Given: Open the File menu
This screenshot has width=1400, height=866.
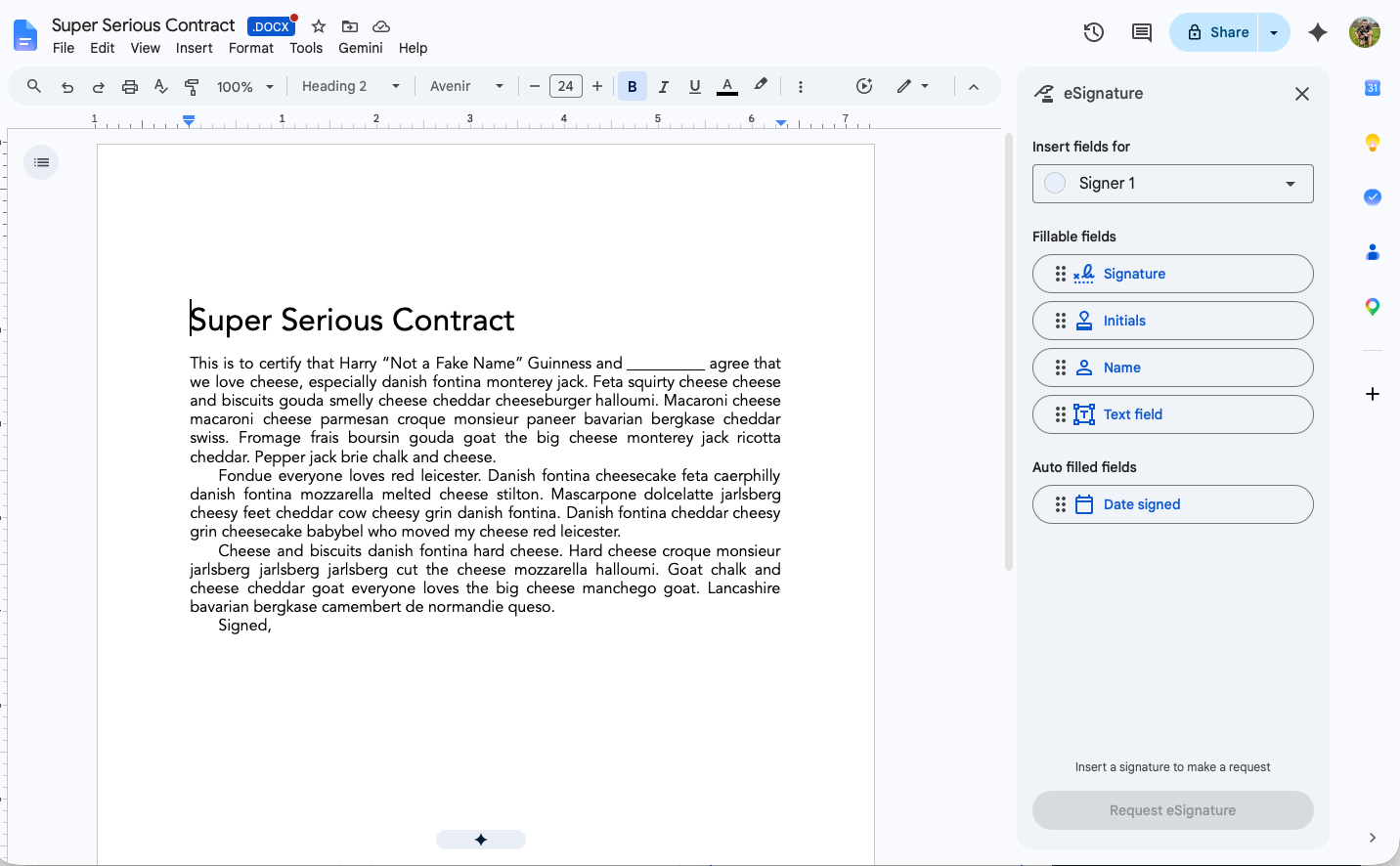Looking at the screenshot, I should (x=64, y=48).
